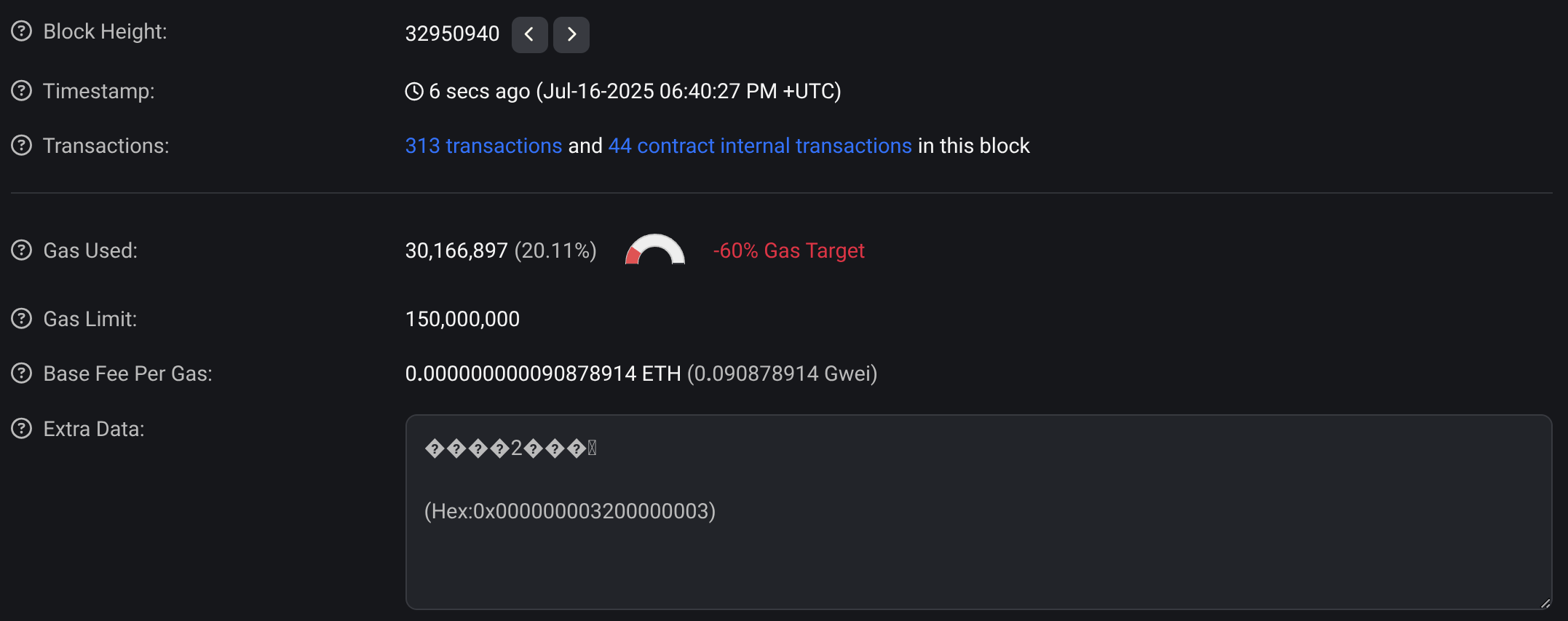Click the help icon beside Transactions

[21, 146]
